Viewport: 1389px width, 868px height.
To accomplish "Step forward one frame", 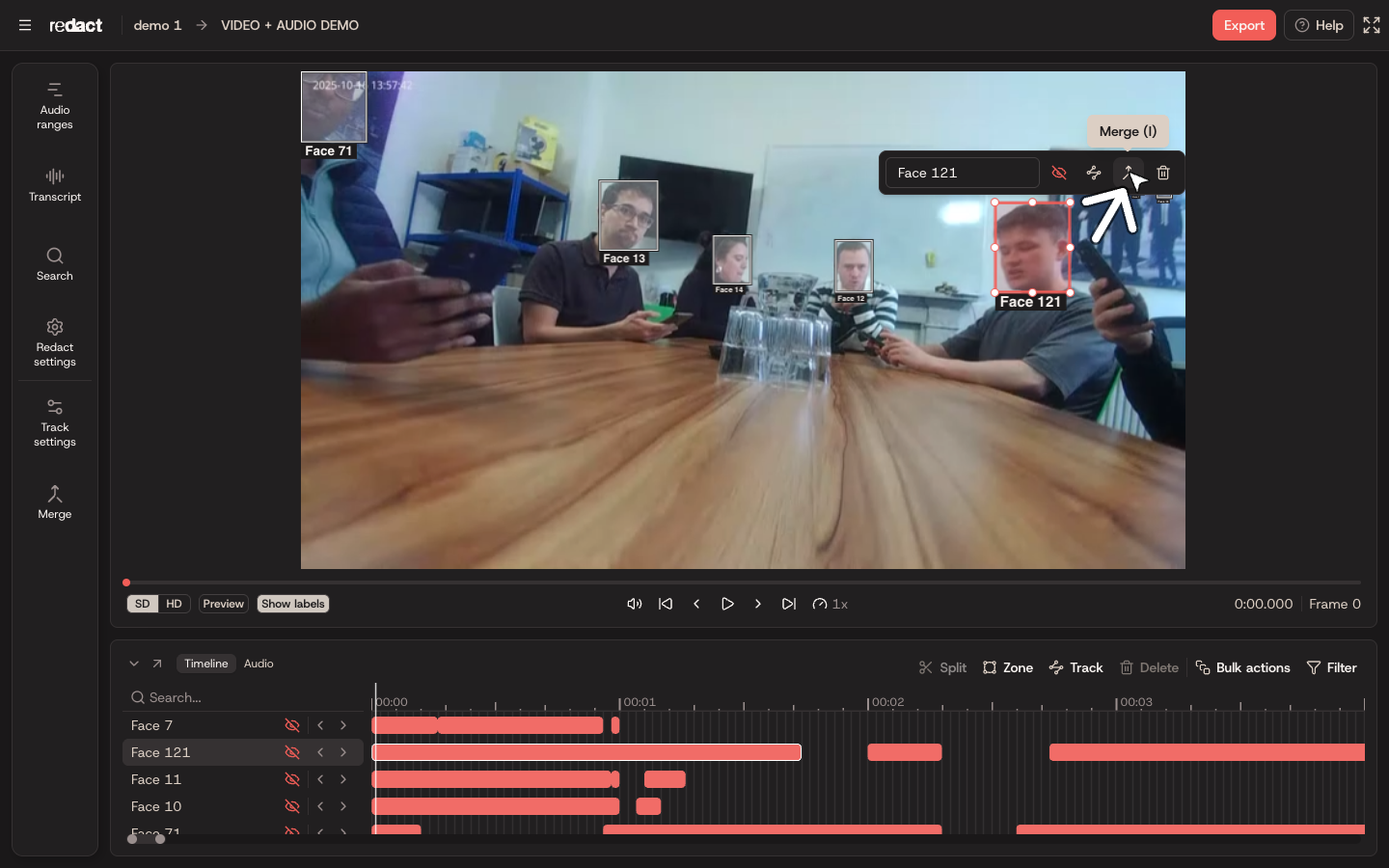I will point(758,604).
